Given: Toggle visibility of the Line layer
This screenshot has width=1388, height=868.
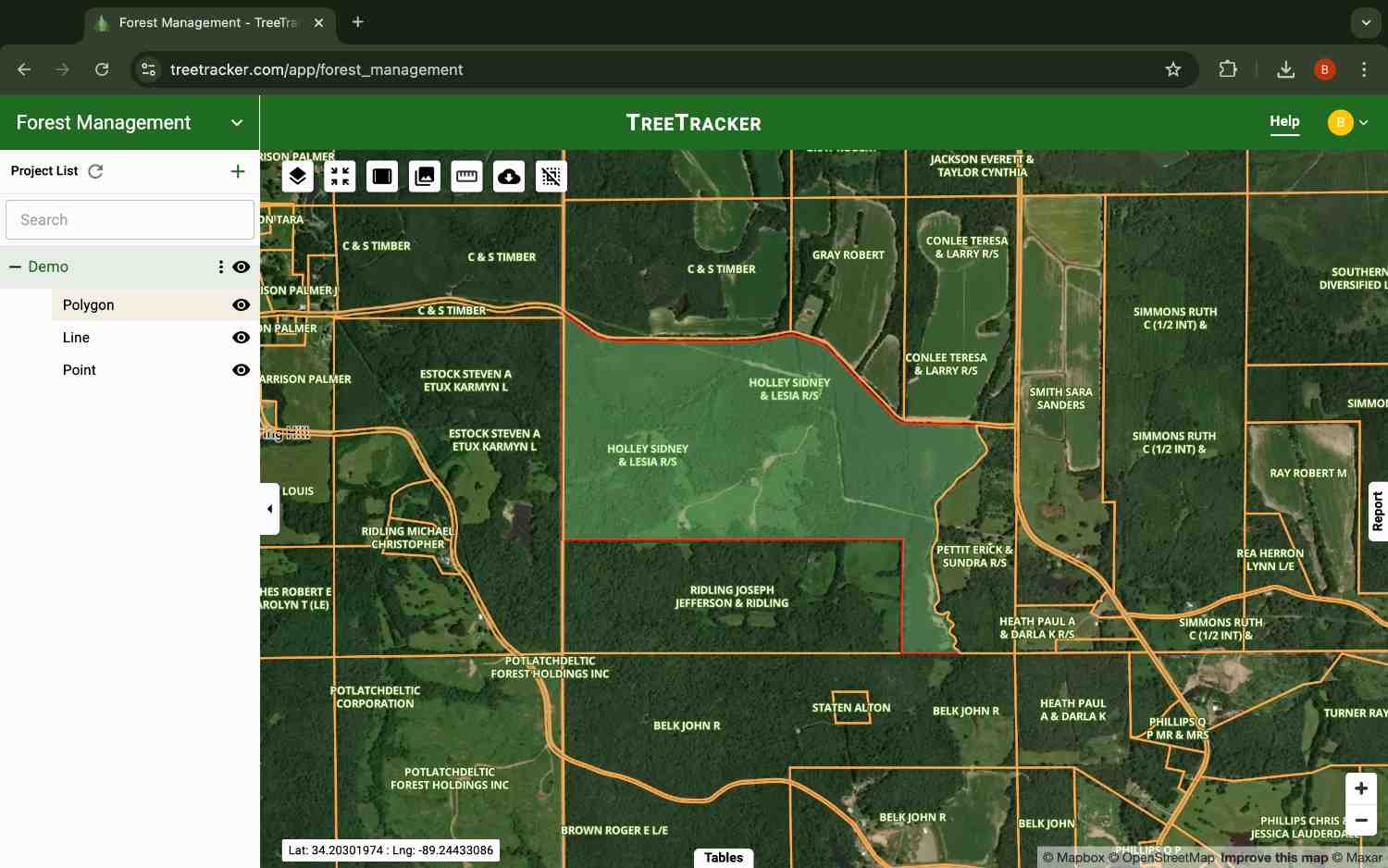Looking at the screenshot, I should [241, 337].
